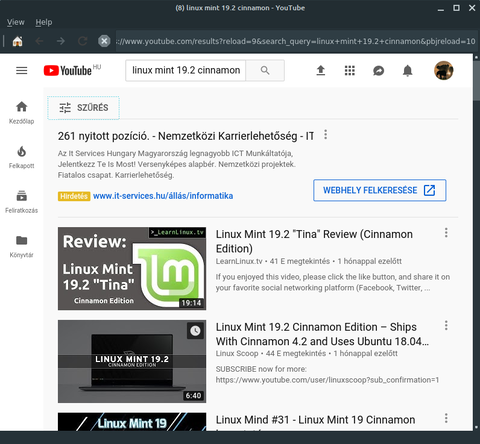Click the search magnifier button
Screen dimensions: 480x444
pyautogui.click(x=265, y=70)
